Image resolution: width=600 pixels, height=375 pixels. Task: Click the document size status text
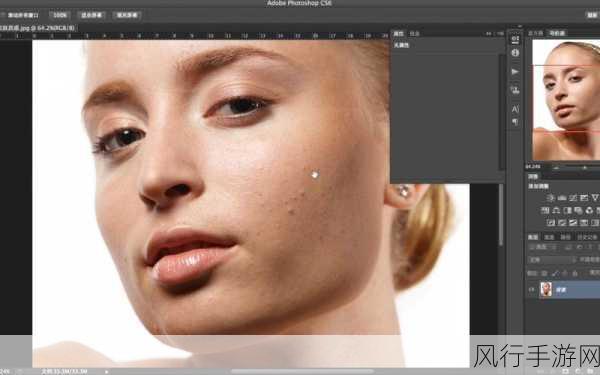64,371
